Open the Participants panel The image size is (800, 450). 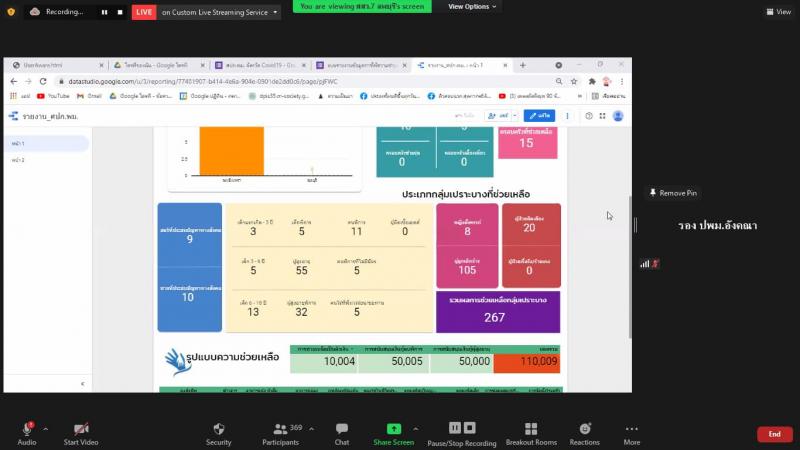(281, 434)
